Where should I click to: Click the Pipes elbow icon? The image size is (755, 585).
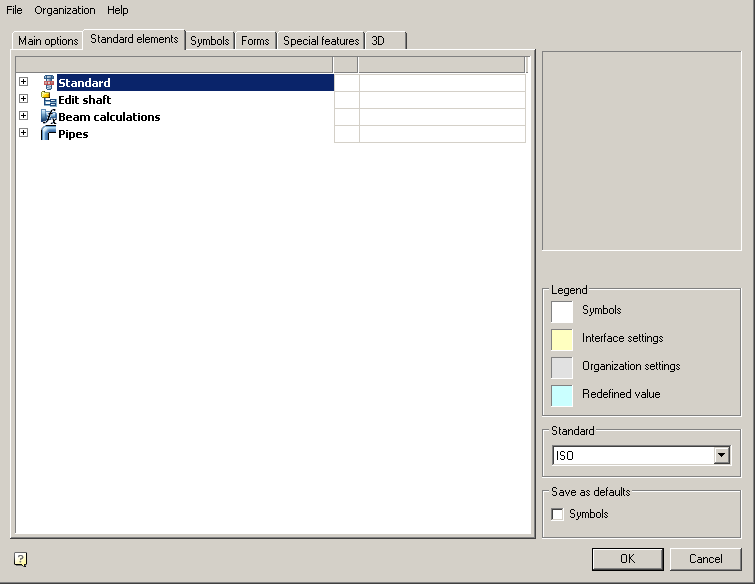(x=49, y=133)
